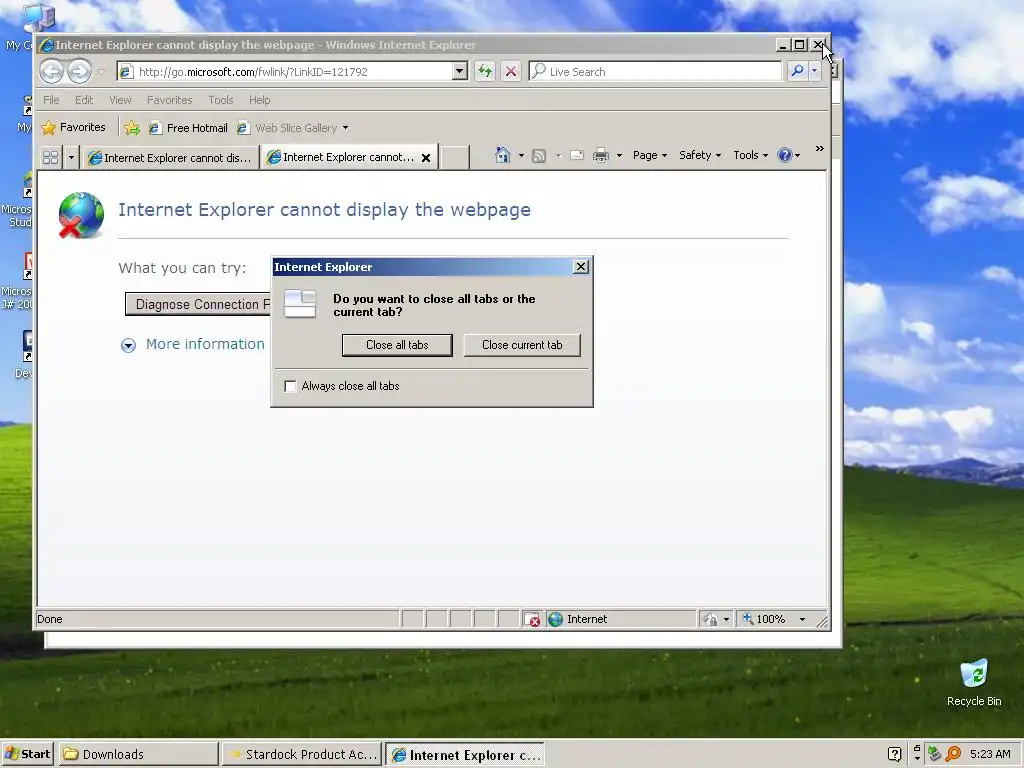Close the second Internet Explorer tab
Viewport: 1024px width, 768px height.
coord(426,158)
